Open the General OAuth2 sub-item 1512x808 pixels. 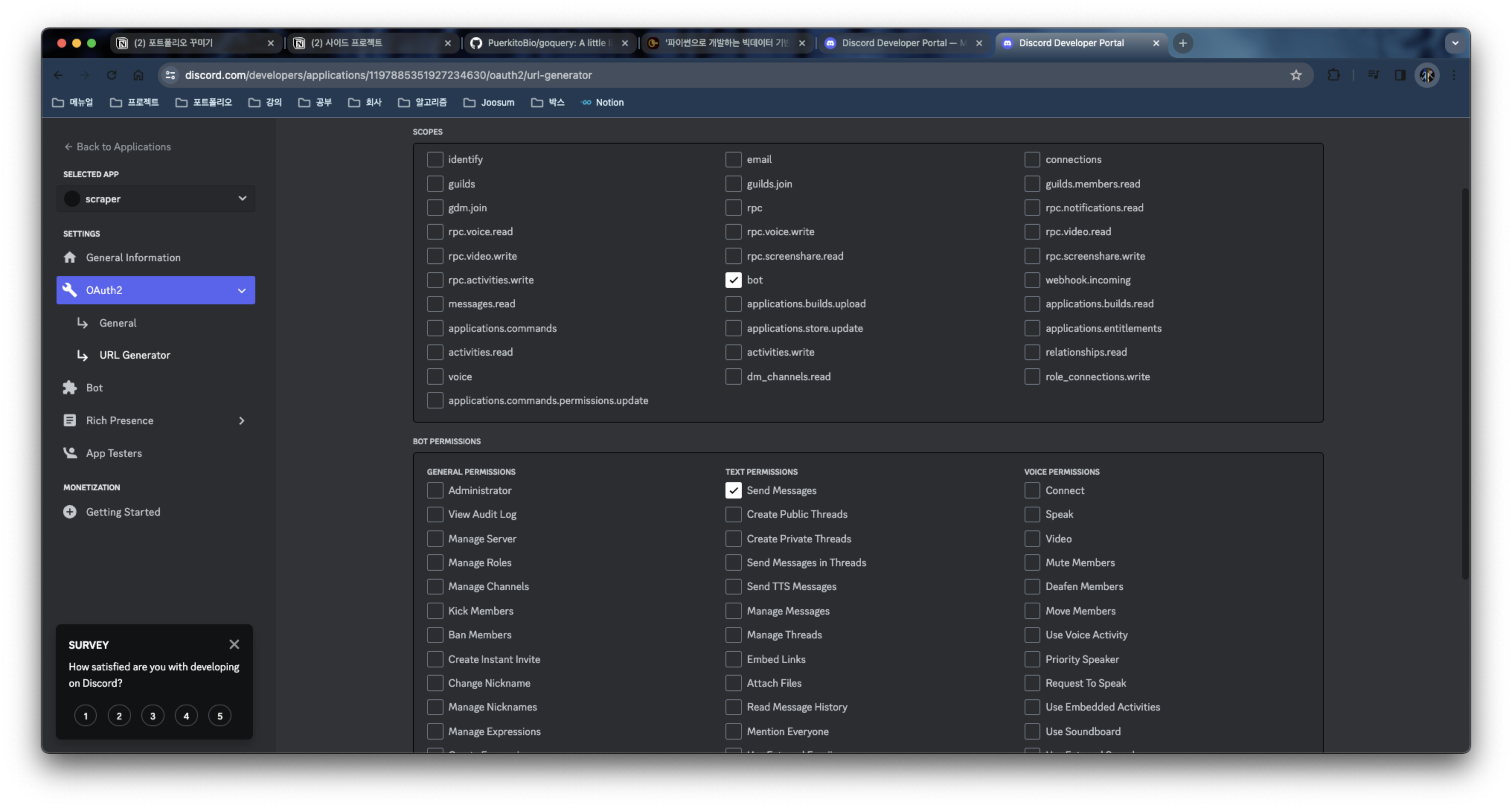coord(118,323)
